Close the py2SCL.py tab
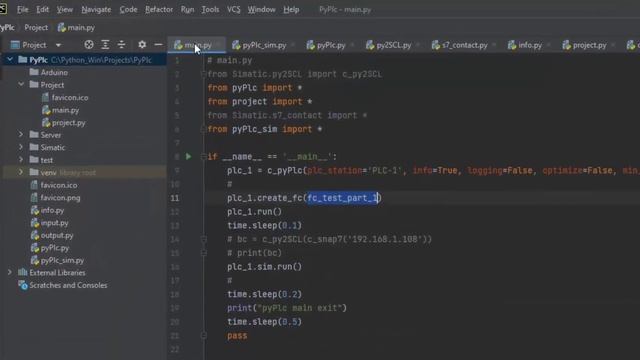 (418, 45)
